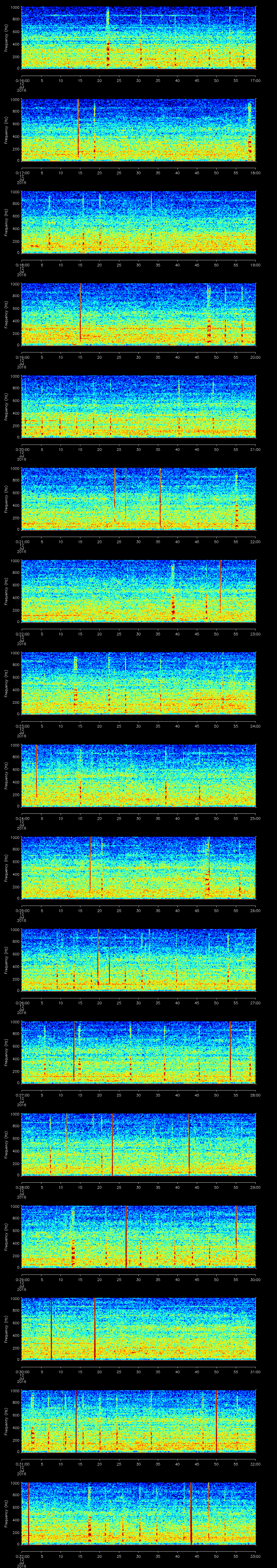The width and height of the screenshot is (277, 1568).
Task: Select the spectrogram panel starting at 0:30:00
Action: pyautogui.click(x=139, y=1329)
